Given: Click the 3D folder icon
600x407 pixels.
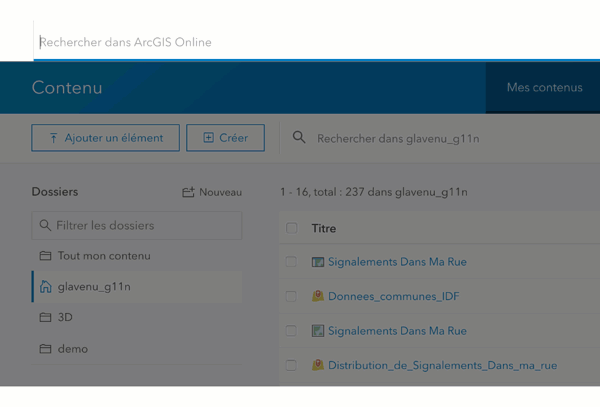Looking at the screenshot, I should pos(45,318).
